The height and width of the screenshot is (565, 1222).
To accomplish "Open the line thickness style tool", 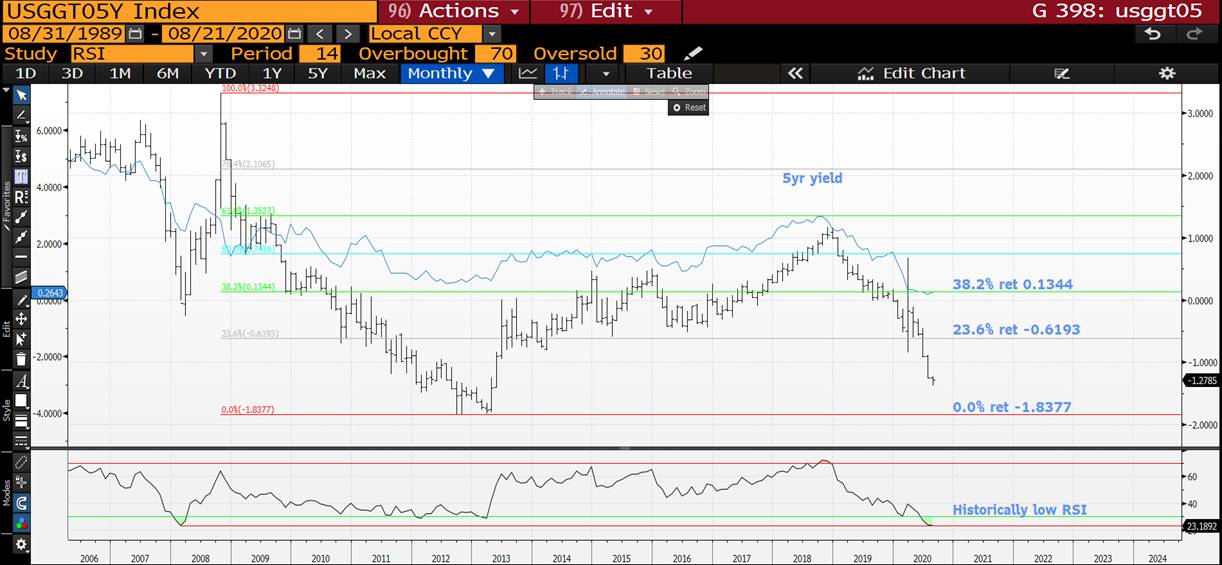I will (21, 421).
